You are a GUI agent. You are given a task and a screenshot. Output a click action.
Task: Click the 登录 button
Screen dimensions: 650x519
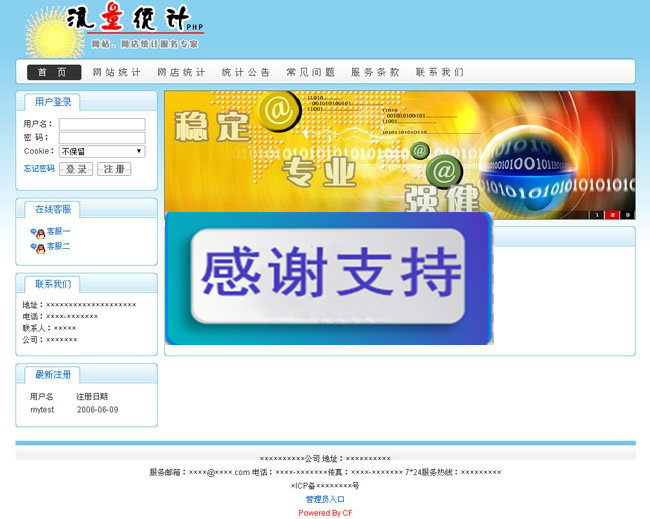76,169
